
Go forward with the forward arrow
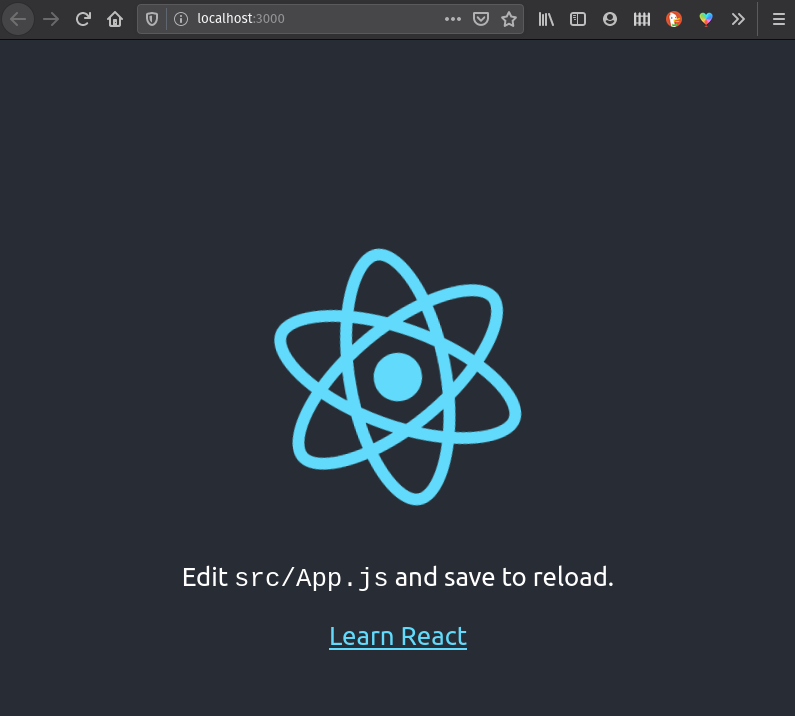[x=51, y=19]
